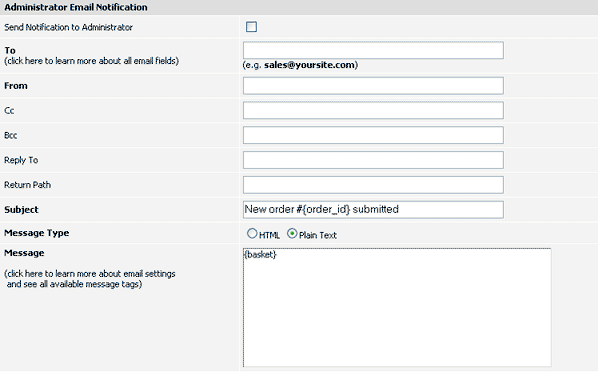
Task: Click the Return Path field
Action: (x=373, y=185)
